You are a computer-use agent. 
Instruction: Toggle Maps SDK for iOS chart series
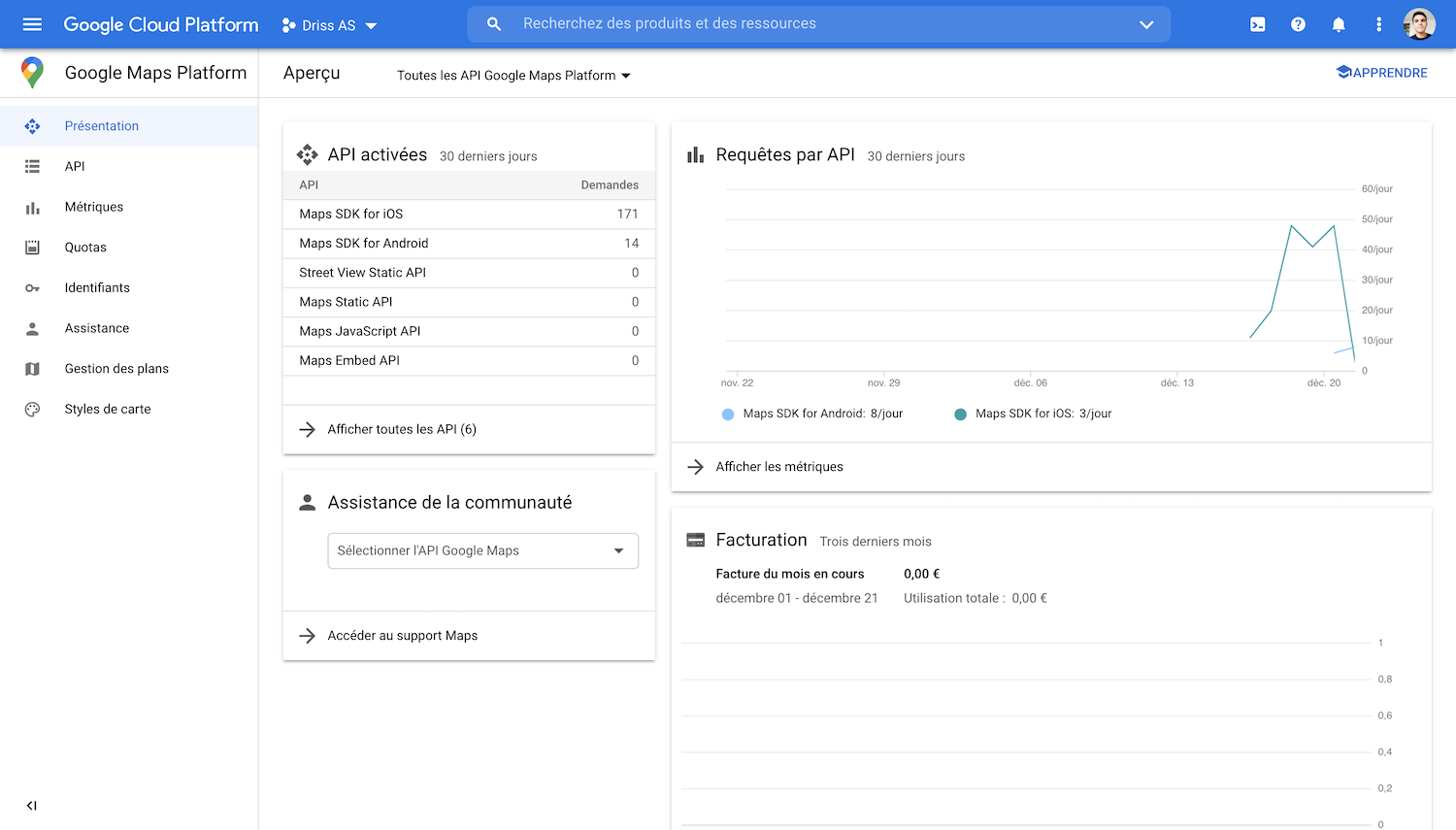(960, 413)
